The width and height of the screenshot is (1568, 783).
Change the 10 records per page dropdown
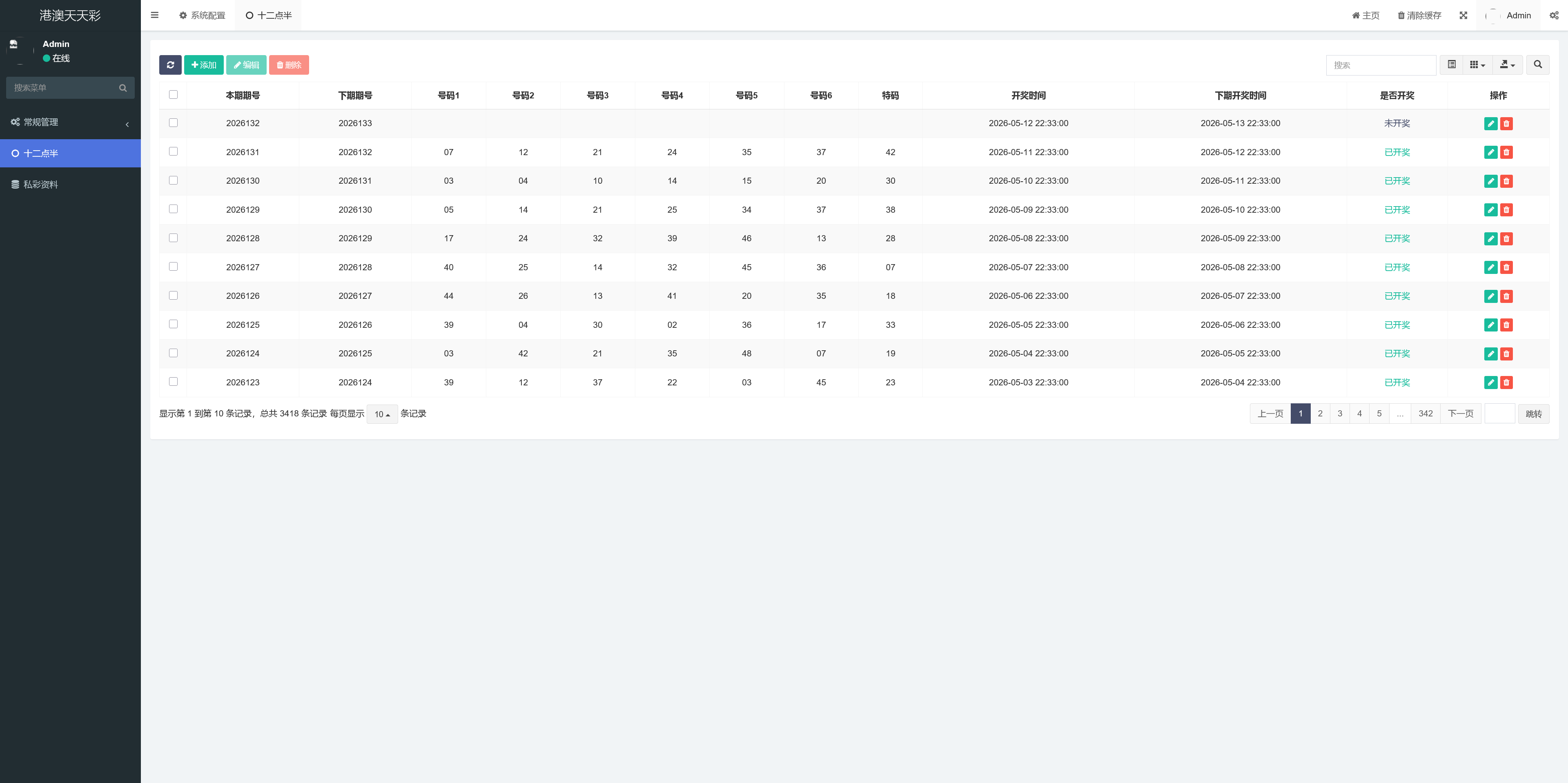point(382,414)
